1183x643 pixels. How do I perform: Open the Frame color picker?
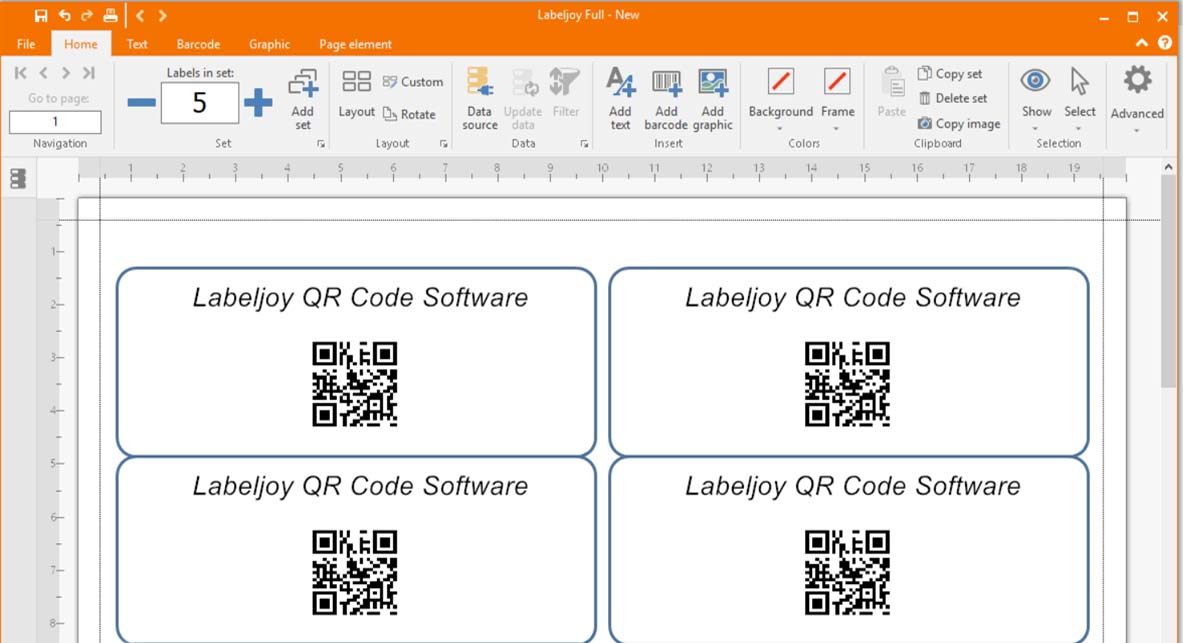(837, 99)
